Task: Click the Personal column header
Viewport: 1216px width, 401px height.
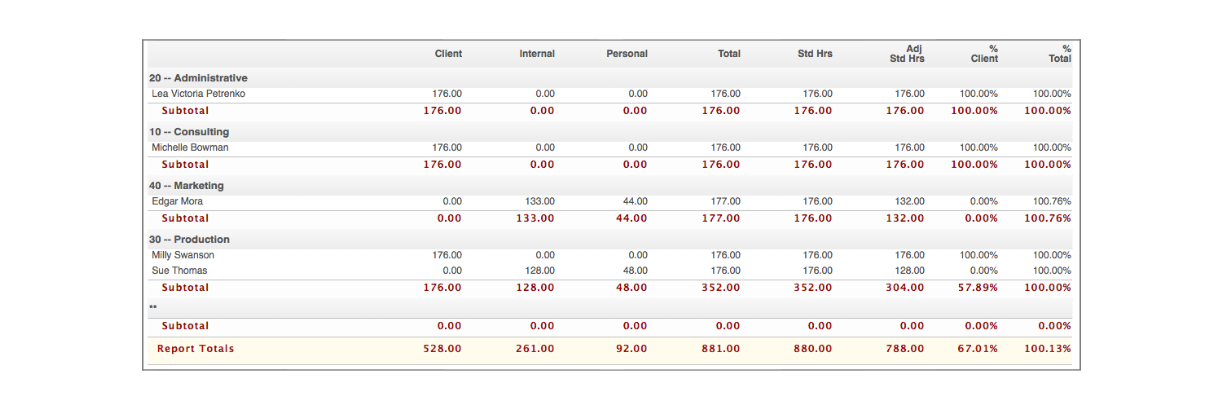Action: click(x=627, y=54)
